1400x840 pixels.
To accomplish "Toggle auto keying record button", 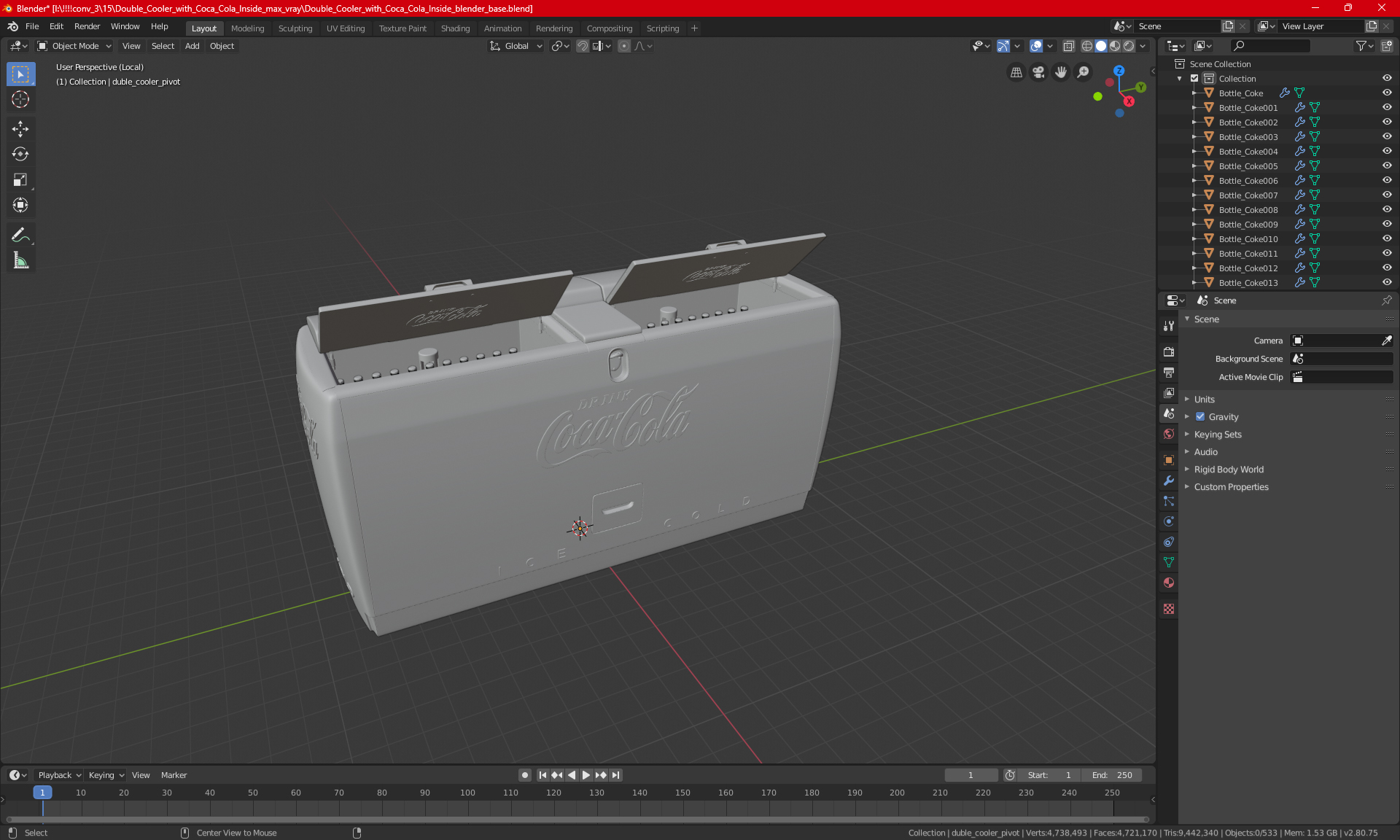I will click(x=524, y=775).
